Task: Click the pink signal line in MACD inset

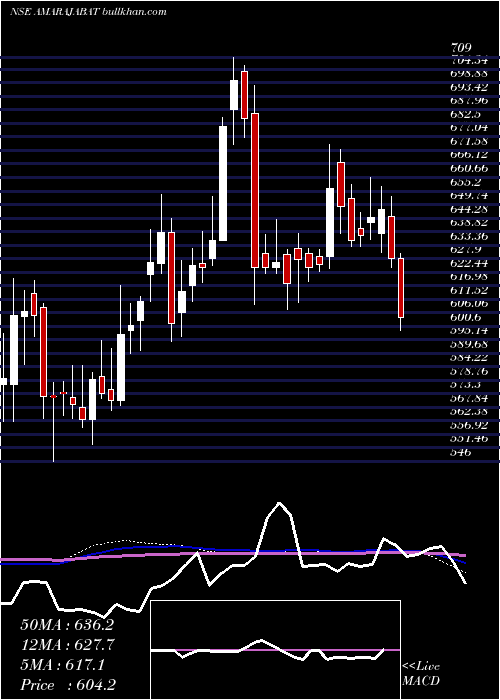Action: pyautogui.click(x=275, y=650)
